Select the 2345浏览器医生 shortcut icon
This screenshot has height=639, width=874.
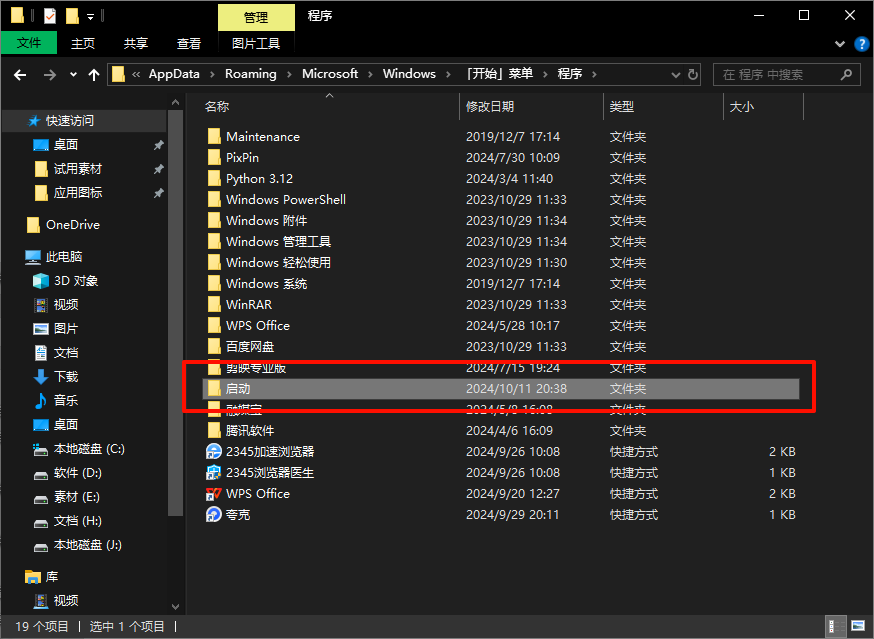coord(213,472)
